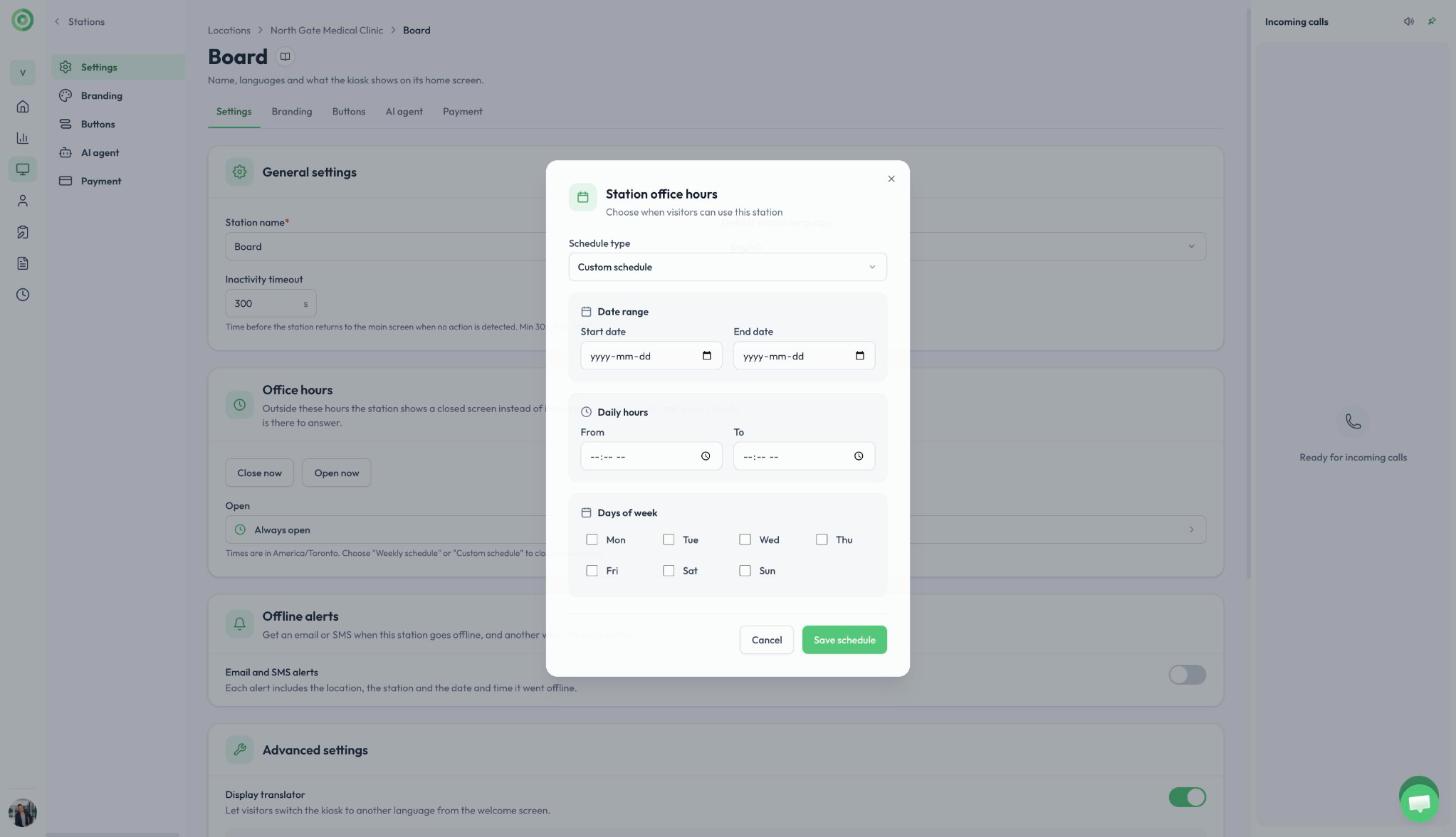Check the Thu checkbox
The width and height of the screenshot is (1456, 837).
822,540
